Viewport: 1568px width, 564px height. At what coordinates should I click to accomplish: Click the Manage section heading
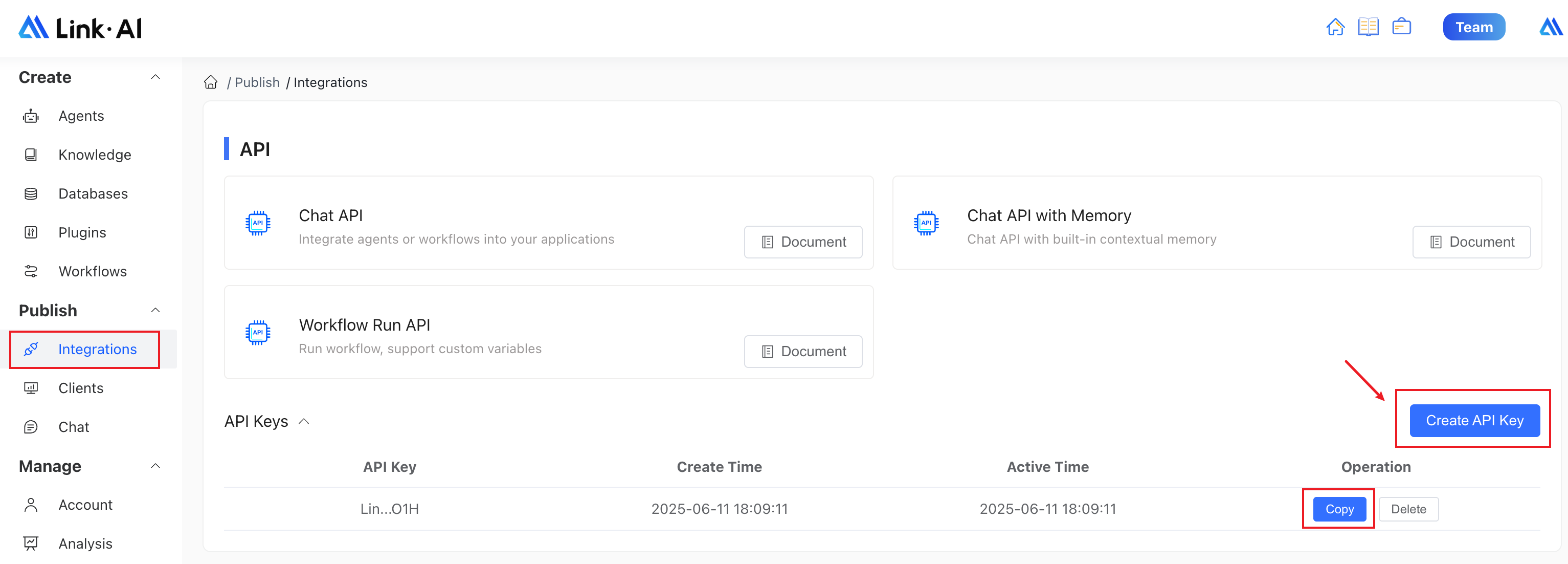(50, 467)
